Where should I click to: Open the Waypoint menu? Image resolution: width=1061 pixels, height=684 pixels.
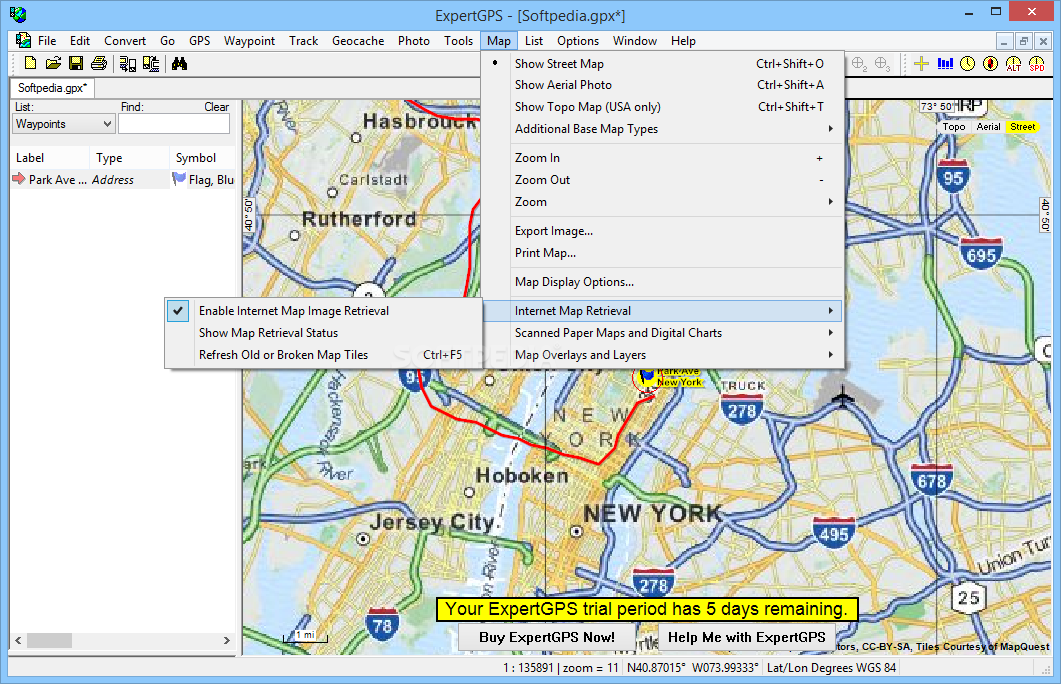point(250,41)
